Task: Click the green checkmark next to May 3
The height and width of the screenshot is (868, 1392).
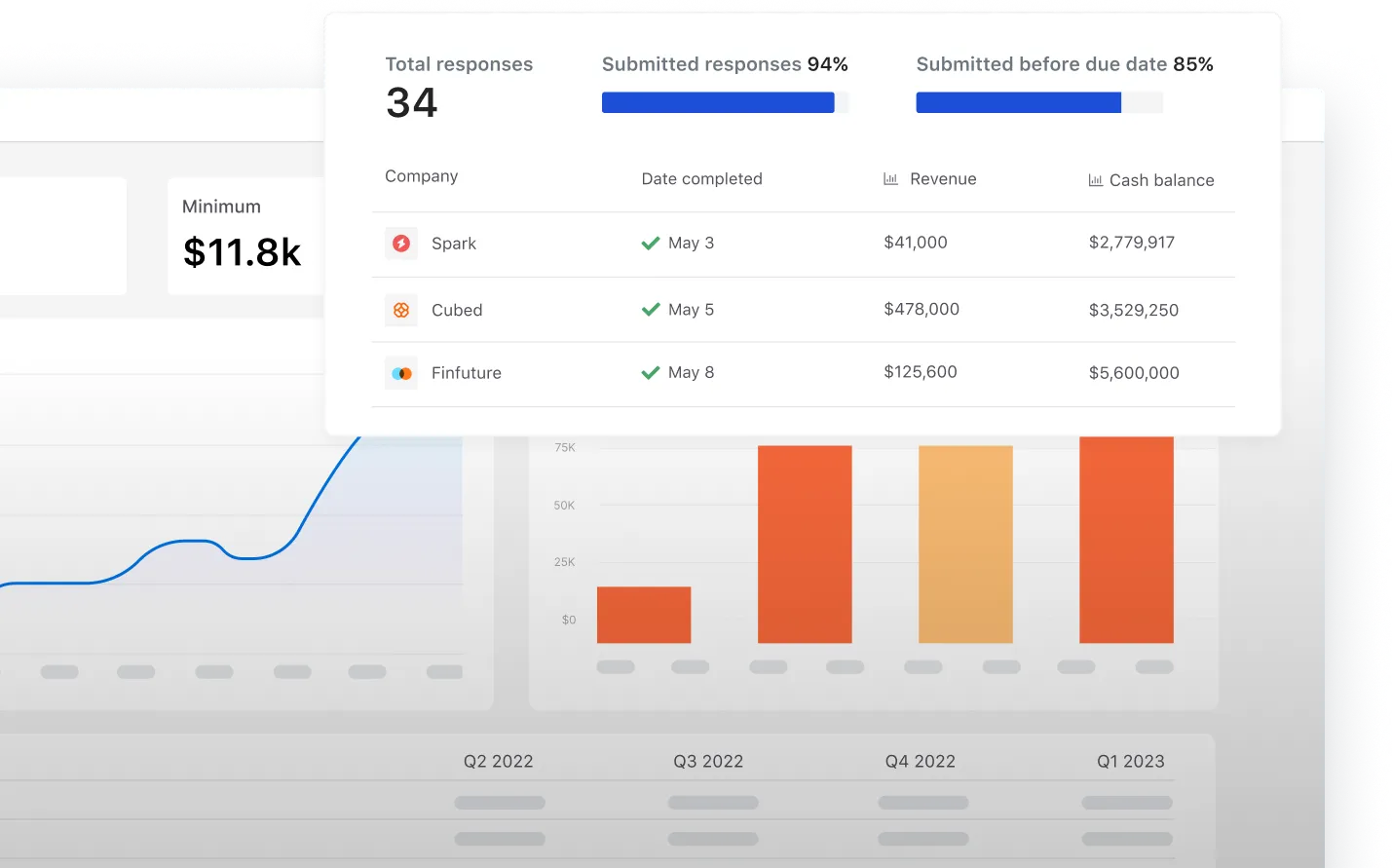Action: pyautogui.click(x=651, y=244)
